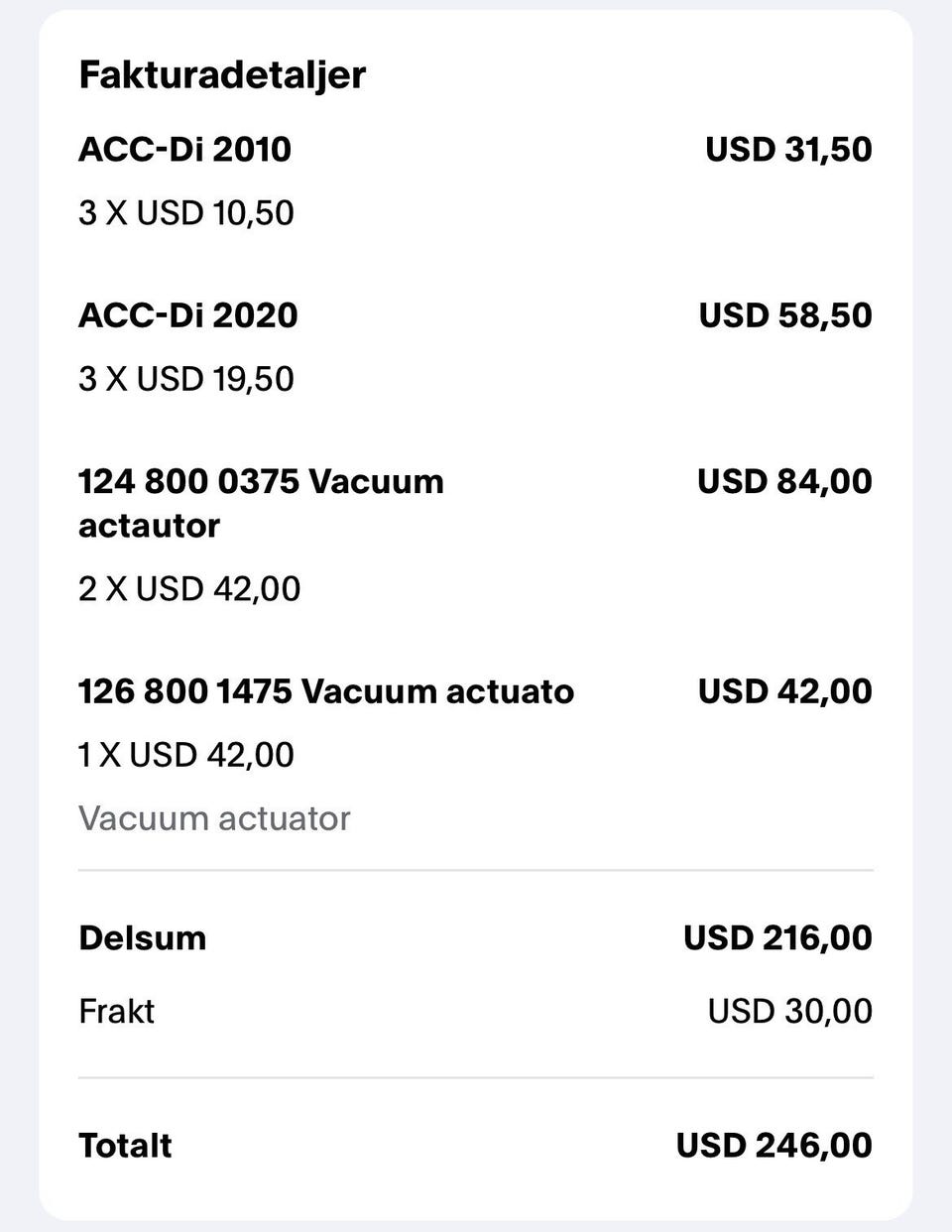Tap the 3 X USD 19,50 quantity line
This screenshot has width=952, height=1232.
(186, 379)
